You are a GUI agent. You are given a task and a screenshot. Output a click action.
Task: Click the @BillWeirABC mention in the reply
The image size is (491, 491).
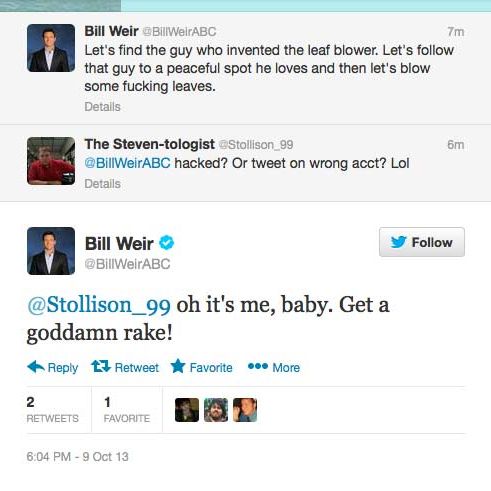(x=127, y=163)
